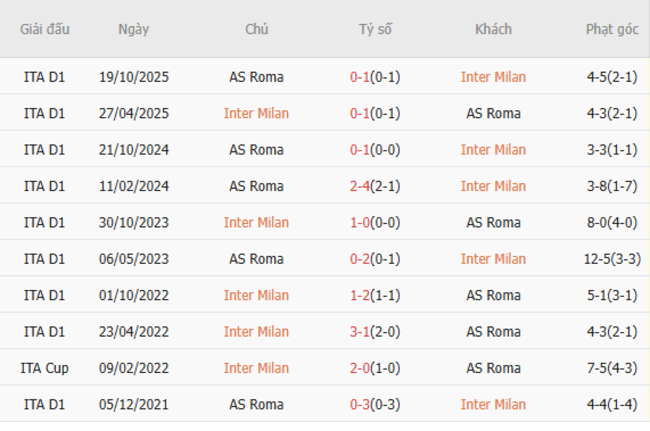Click the 2-4(2-1) score result
Viewport: 650px width, 431px height.
coord(375,186)
